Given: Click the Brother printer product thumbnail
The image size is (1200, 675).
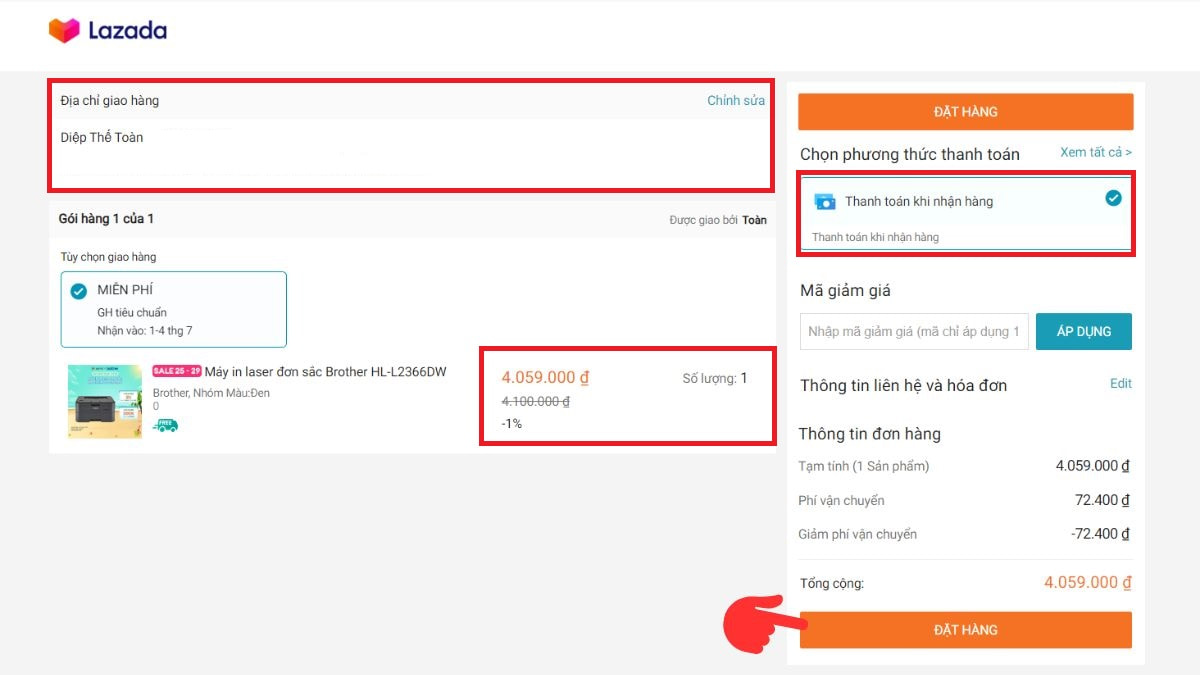Looking at the screenshot, I should coord(104,400).
